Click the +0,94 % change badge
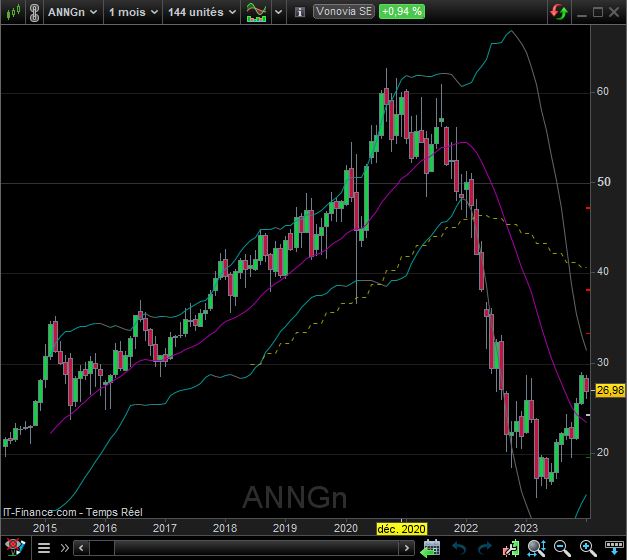 [x=402, y=11]
